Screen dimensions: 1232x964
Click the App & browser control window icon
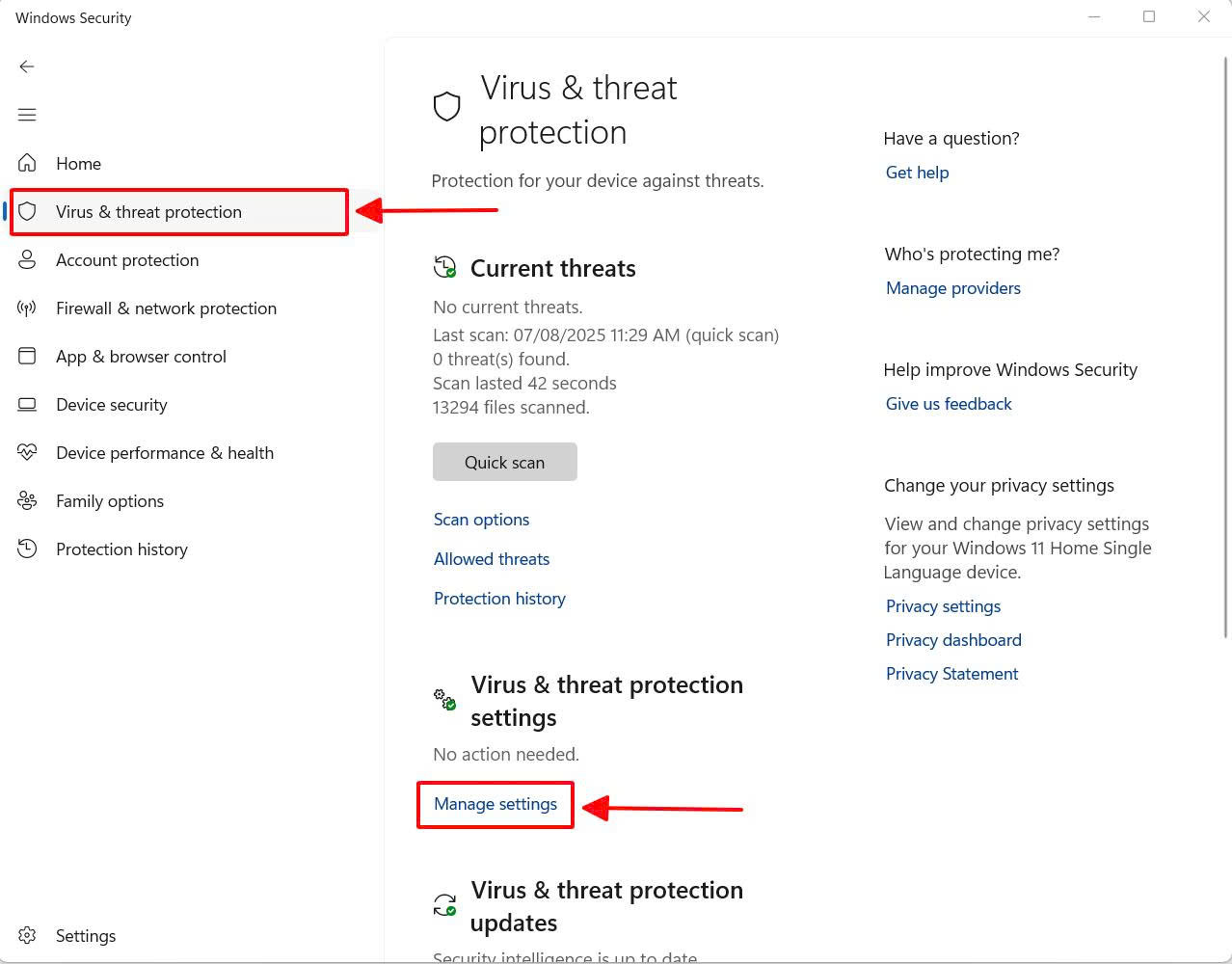(27, 356)
